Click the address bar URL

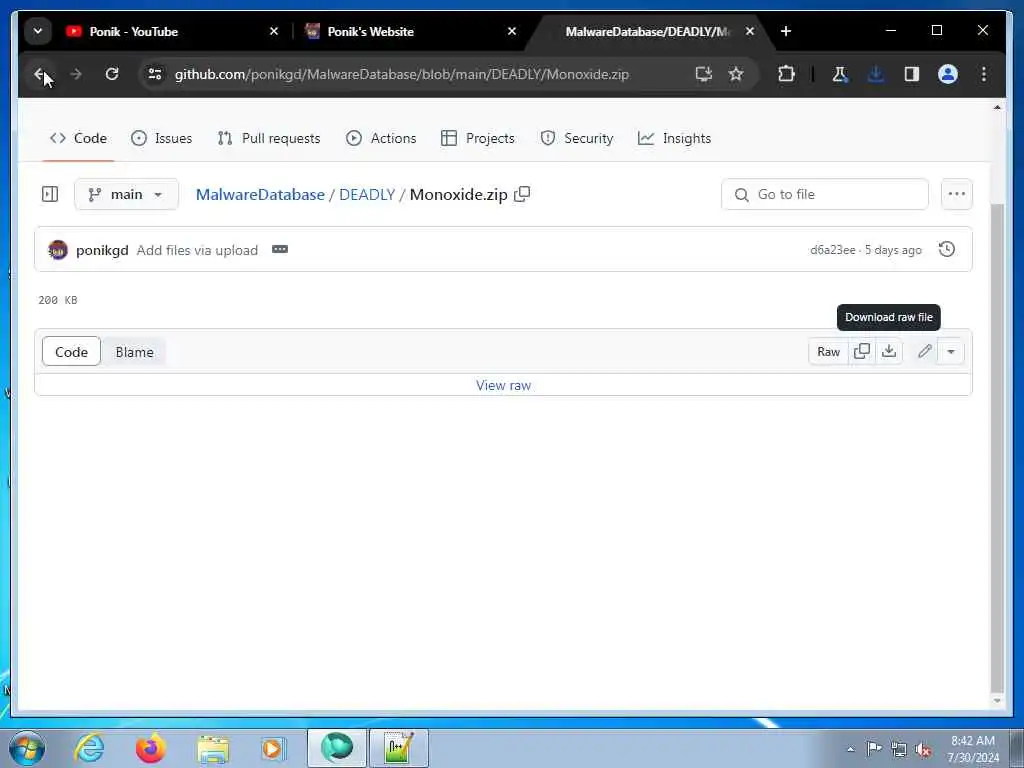click(402, 74)
